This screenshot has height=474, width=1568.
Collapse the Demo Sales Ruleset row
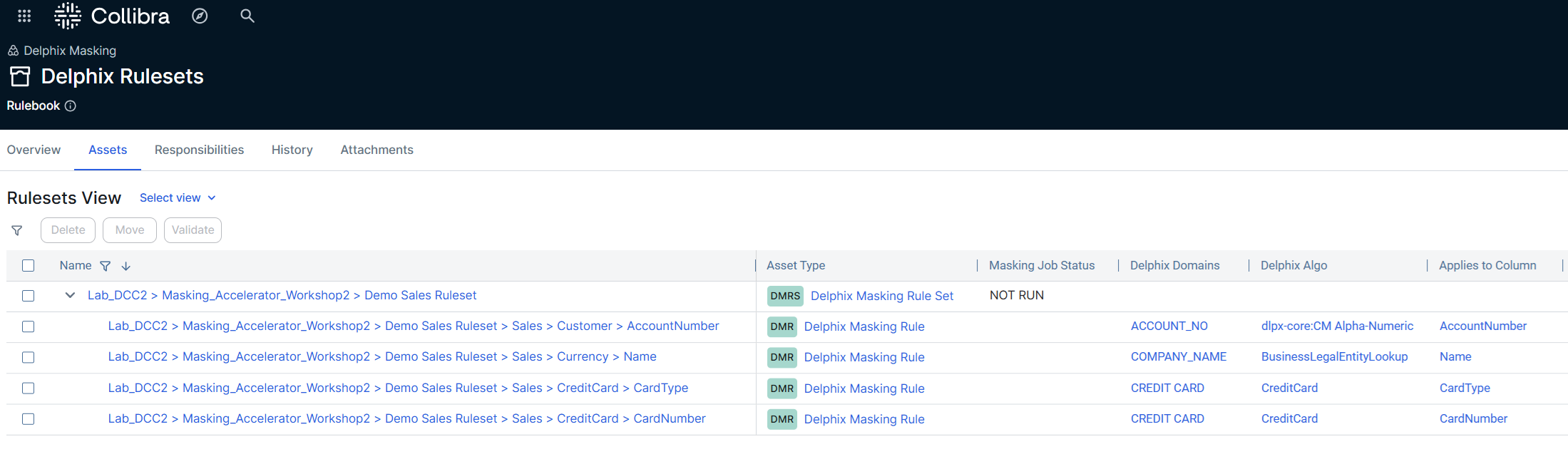point(70,295)
